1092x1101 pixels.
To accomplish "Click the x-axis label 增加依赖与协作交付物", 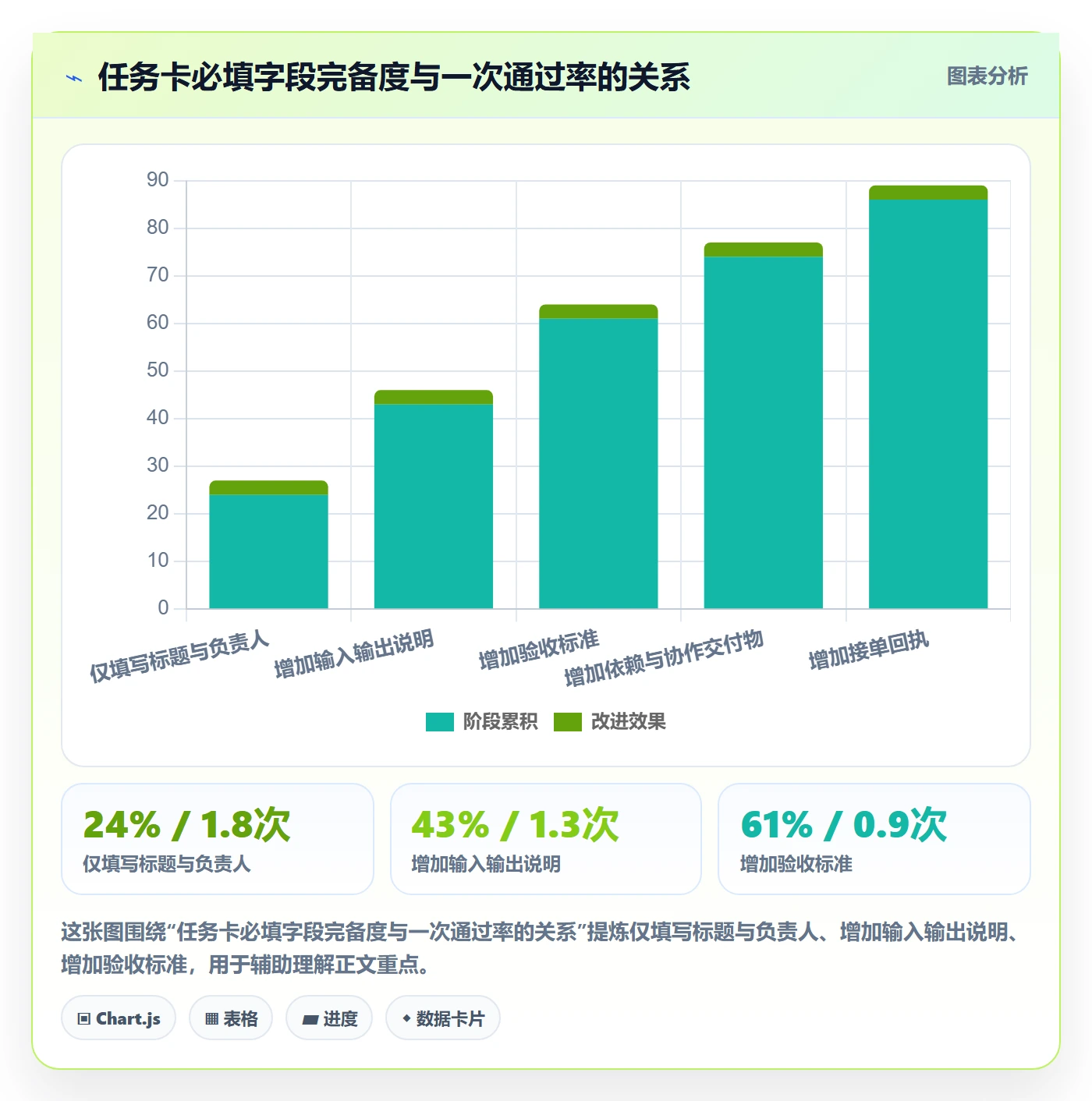I will (664, 658).
